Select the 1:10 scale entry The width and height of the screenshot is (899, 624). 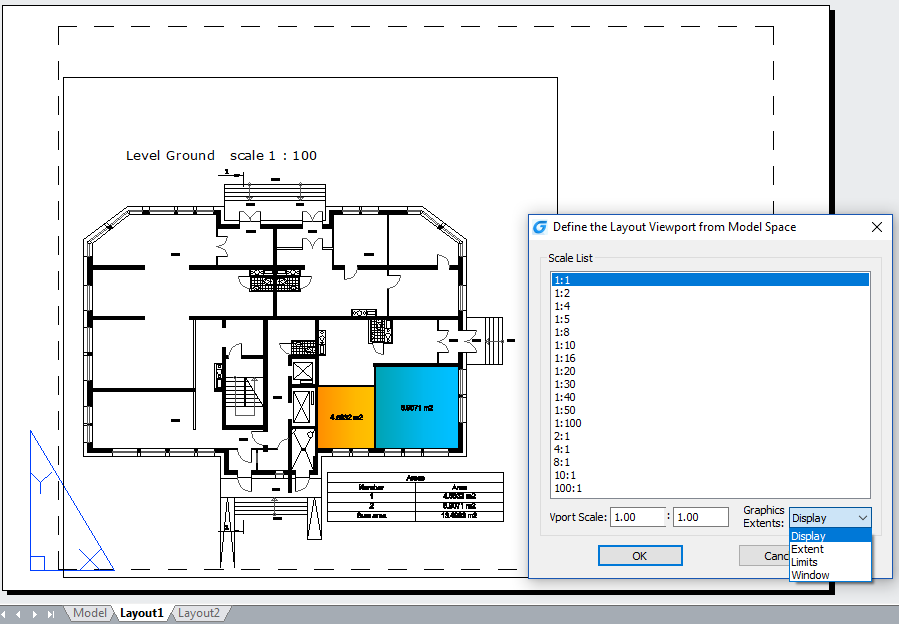pos(710,345)
